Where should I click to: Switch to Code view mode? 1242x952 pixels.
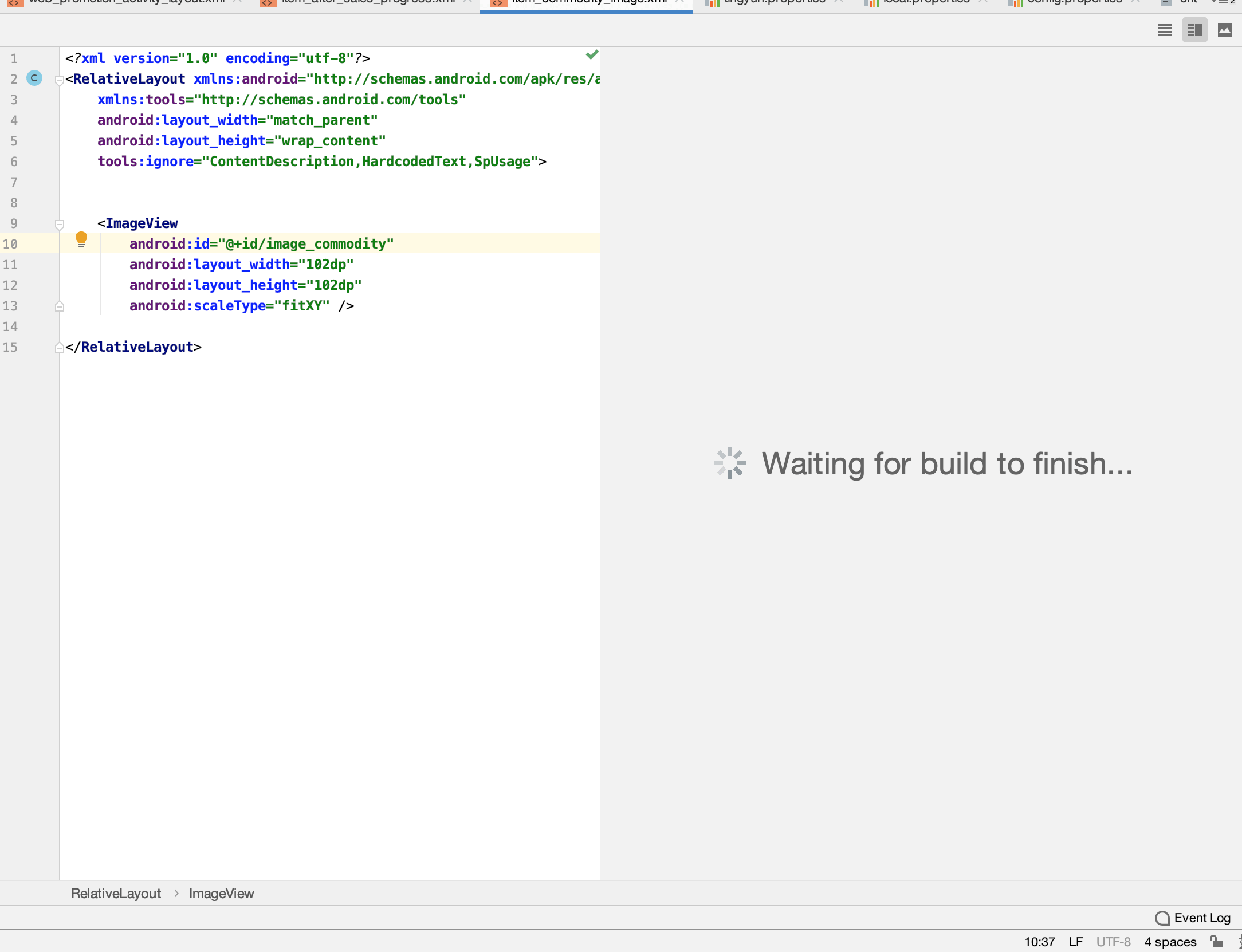point(1165,29)
